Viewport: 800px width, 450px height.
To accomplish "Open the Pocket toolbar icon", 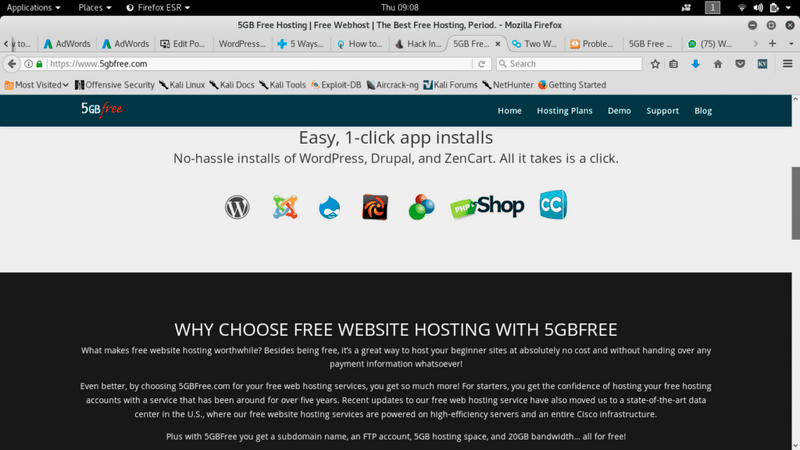I will [x=740, y=64].
